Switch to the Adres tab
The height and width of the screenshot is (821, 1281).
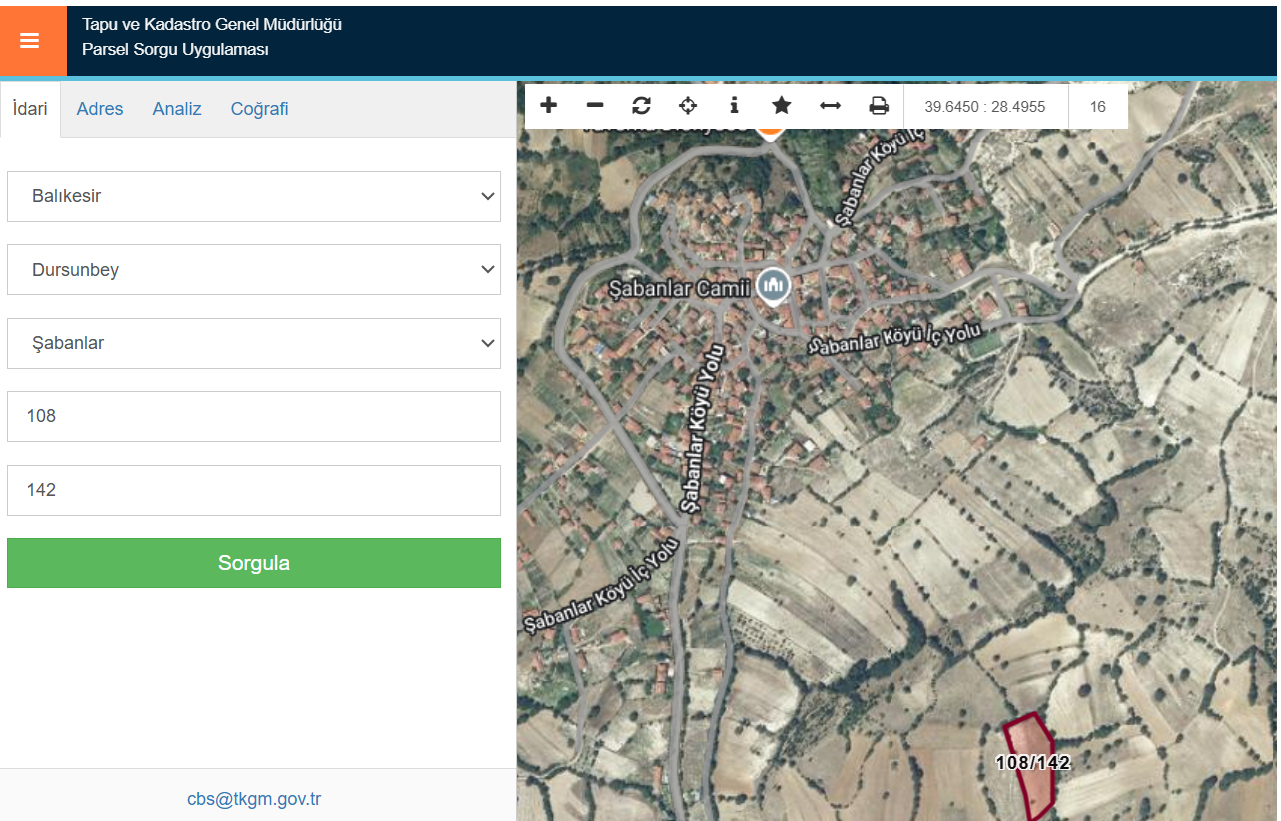point(100,109)
